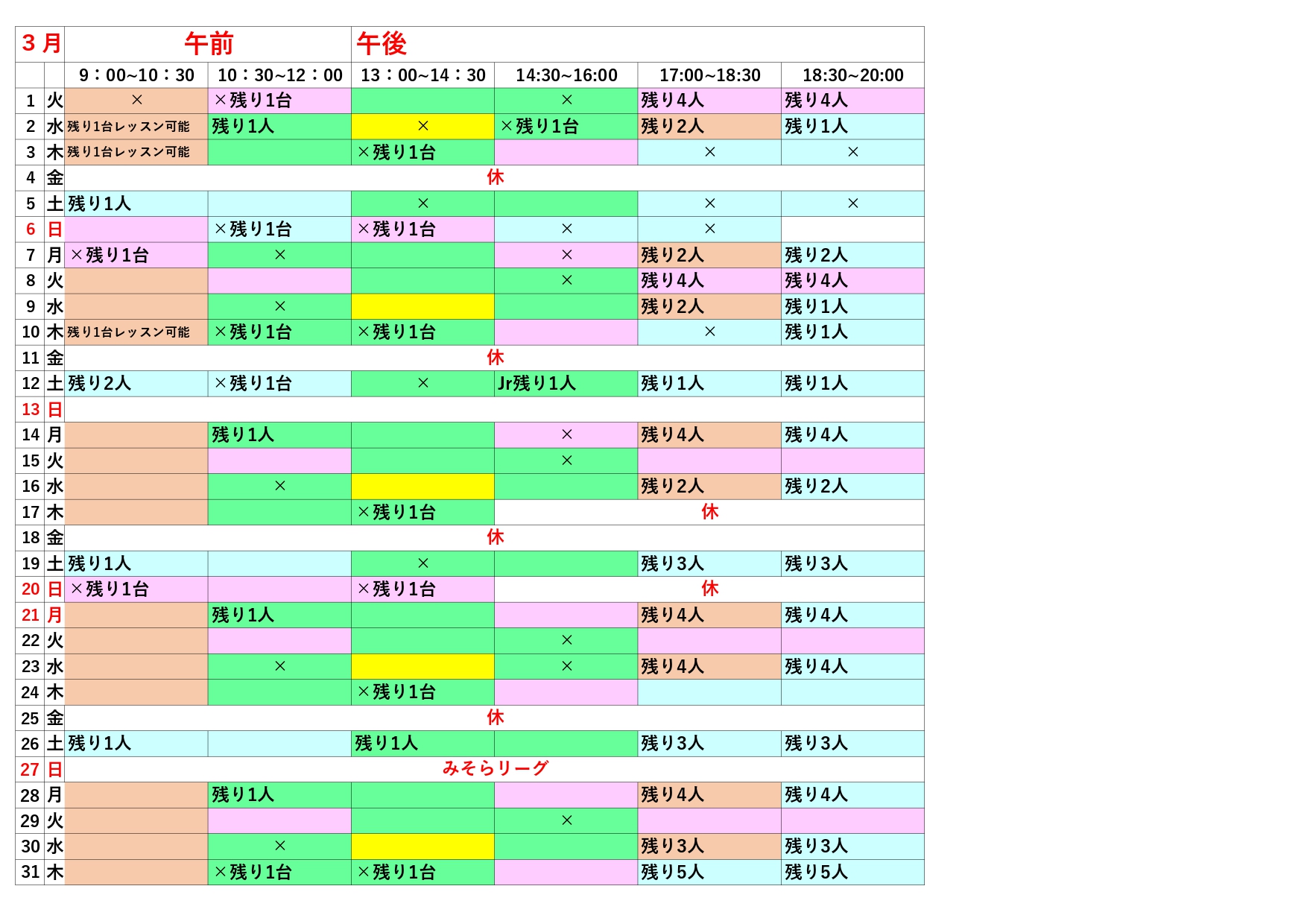Click 残り1人 at 9:00 on the 19th
The image size is (1307, 924).
(x=99, y=563)
